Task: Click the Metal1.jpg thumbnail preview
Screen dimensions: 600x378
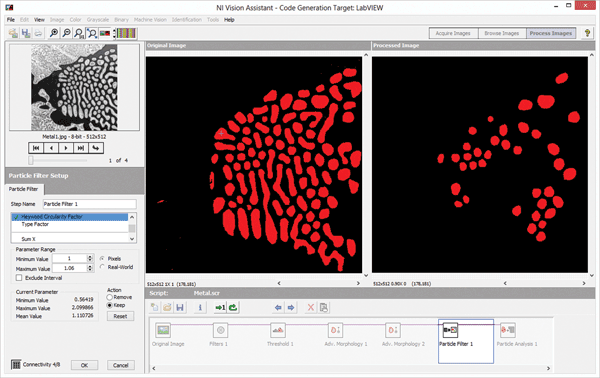Action: tap(74, 87)
